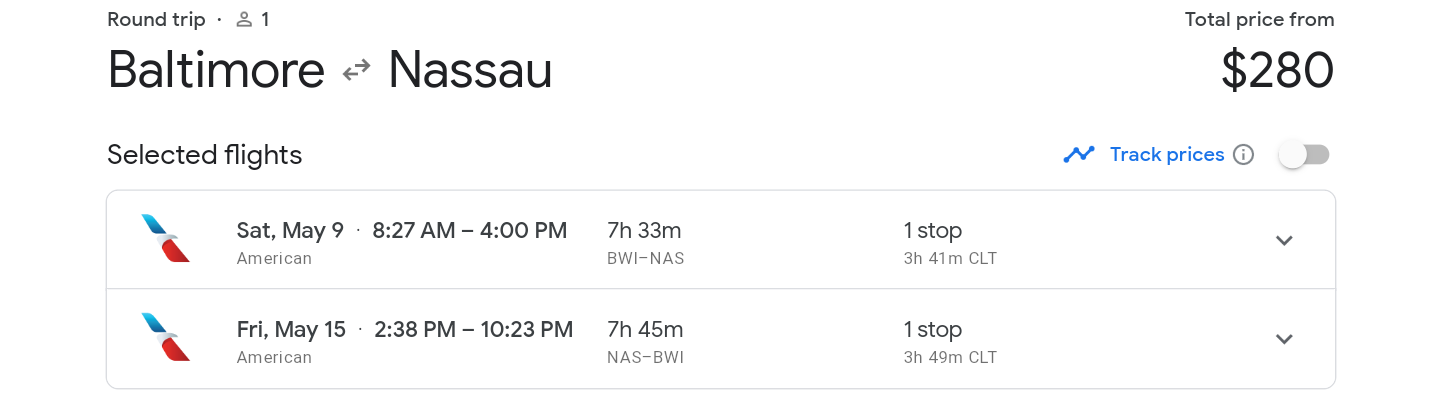Enable the Track prices toggle switch
1440x416 pixels.
1303,155
